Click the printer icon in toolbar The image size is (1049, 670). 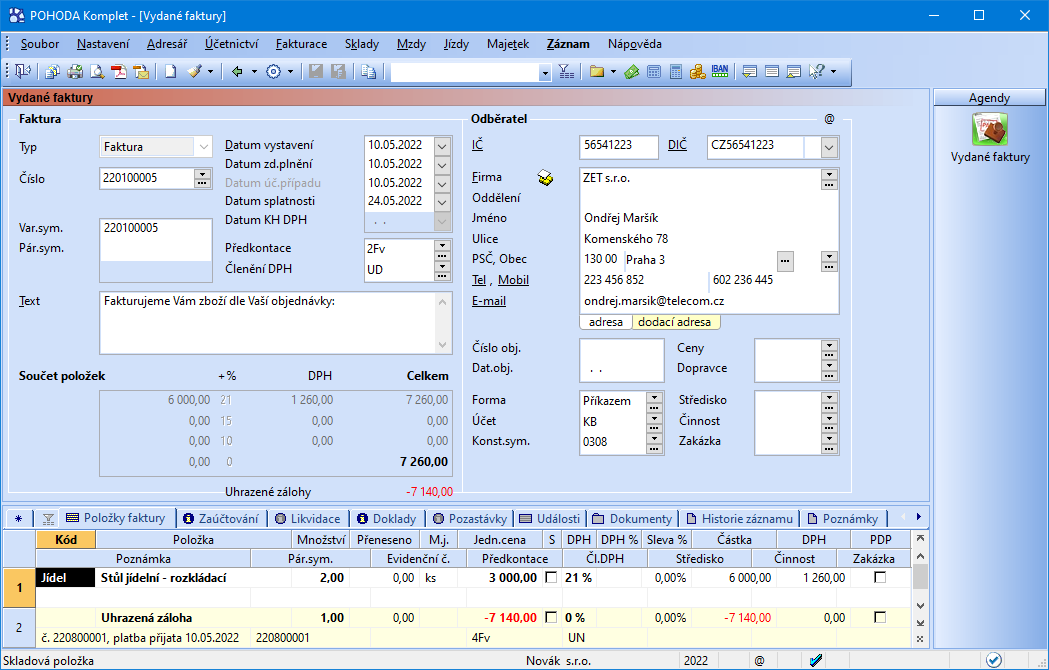tap(75, 72)
